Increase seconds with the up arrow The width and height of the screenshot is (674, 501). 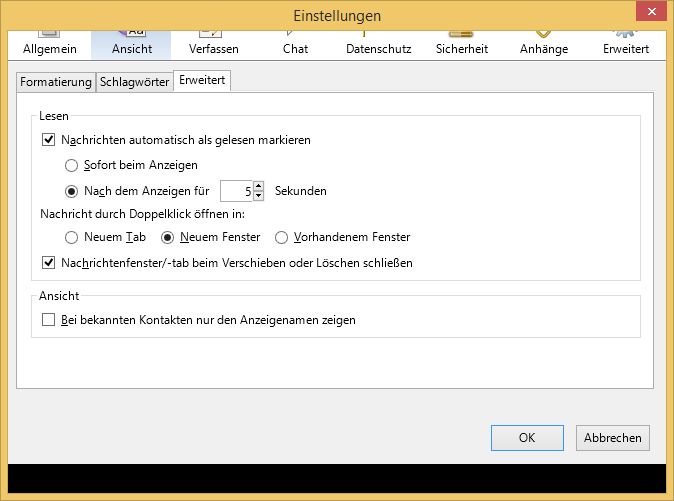[x=258, y=186]
